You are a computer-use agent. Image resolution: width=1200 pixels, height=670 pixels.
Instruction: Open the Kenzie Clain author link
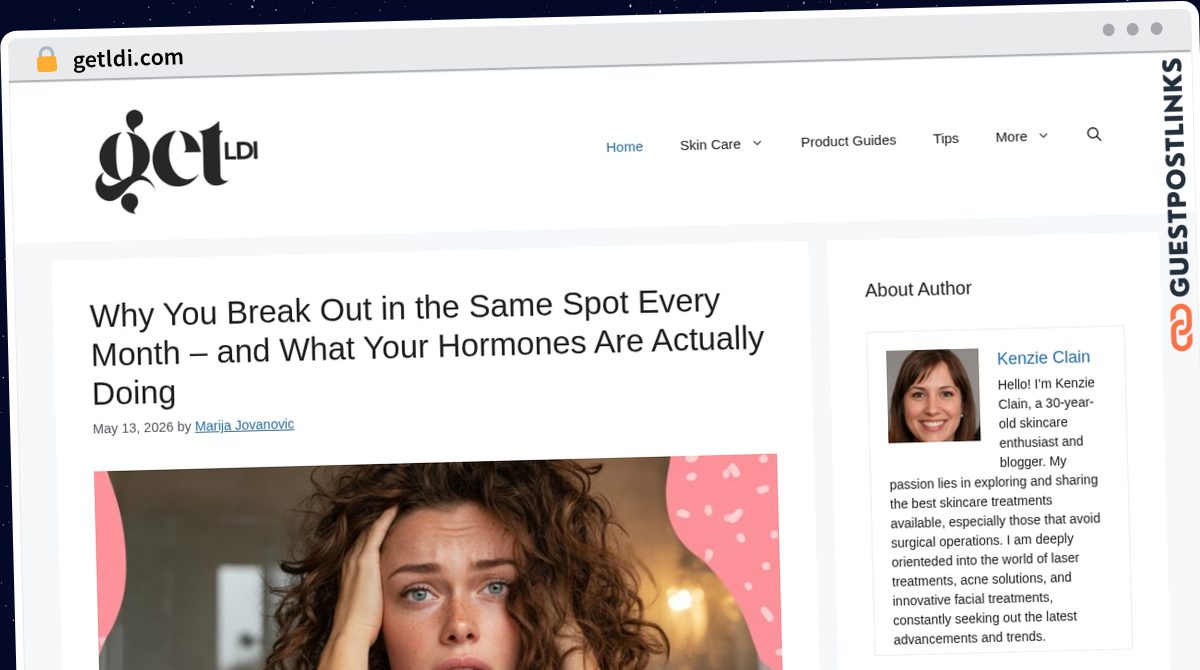tap(1043, 357)
